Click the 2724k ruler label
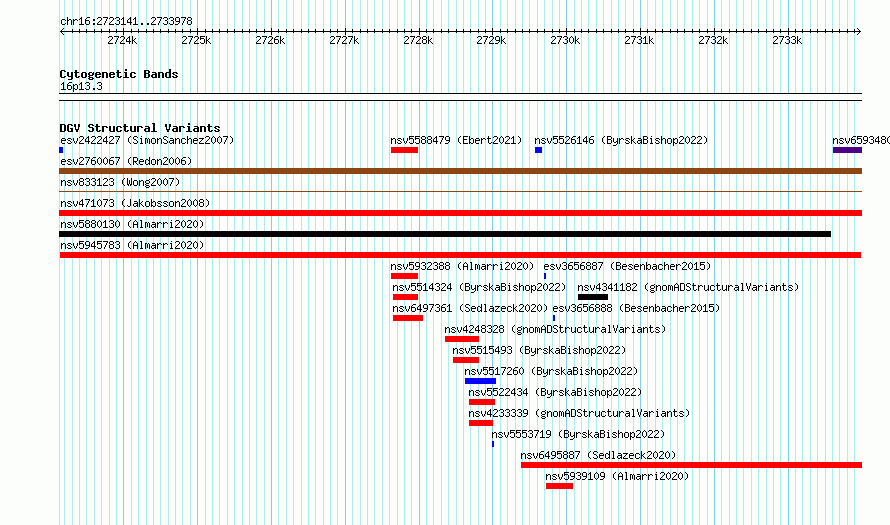This screenshot has height=525, width=890. pyautogui.click(x=122, y=40)
